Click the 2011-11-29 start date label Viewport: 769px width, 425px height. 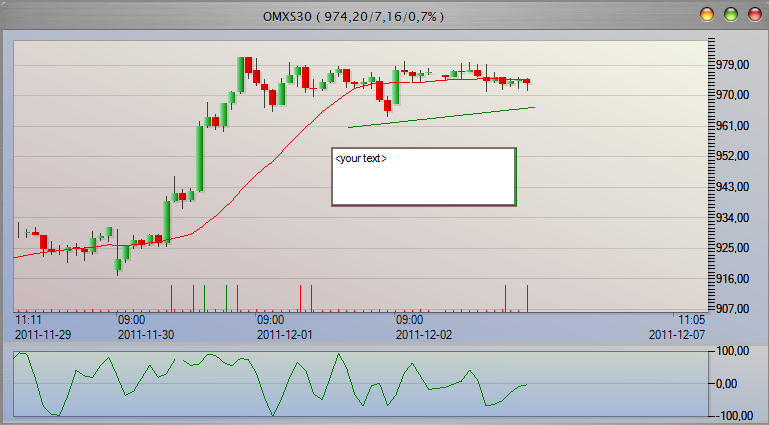point(43,335)
